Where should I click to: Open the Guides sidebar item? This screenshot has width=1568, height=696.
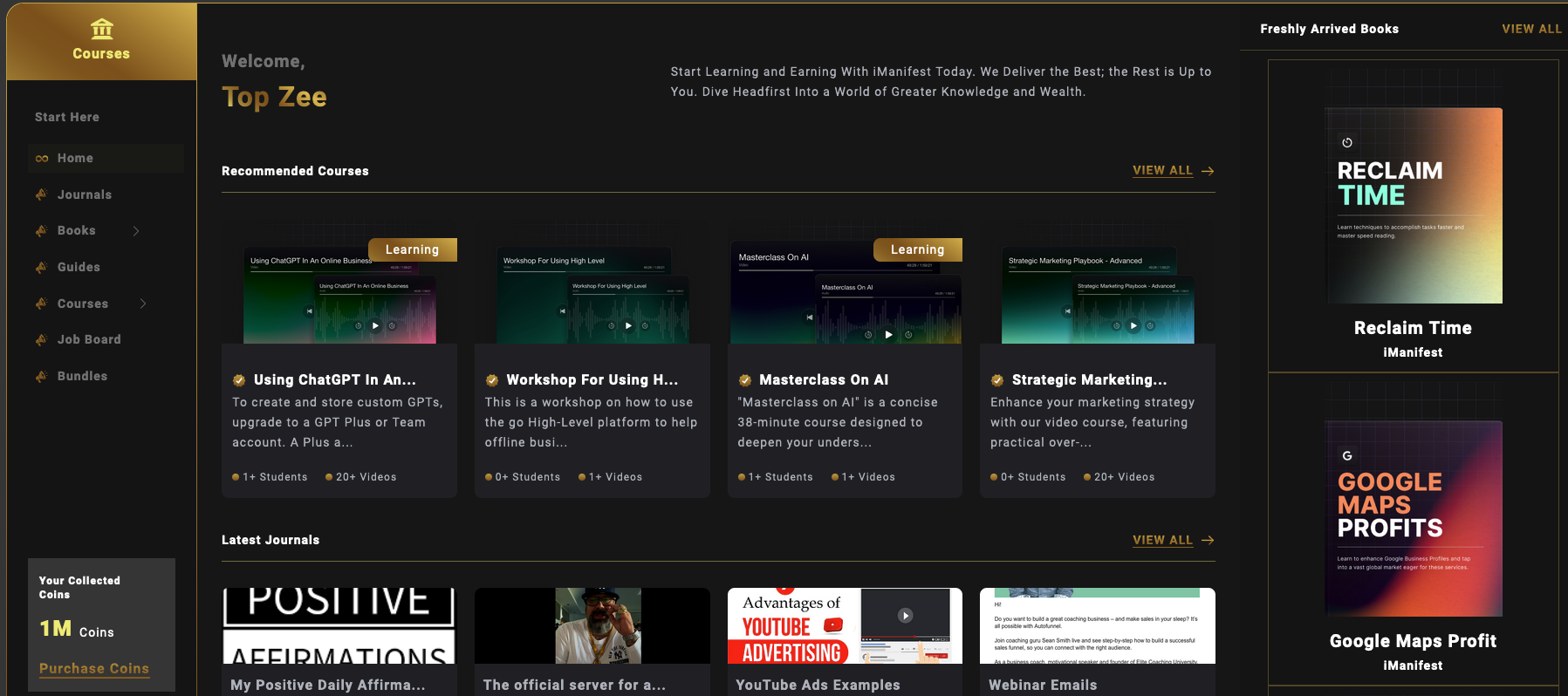[79, 267]
